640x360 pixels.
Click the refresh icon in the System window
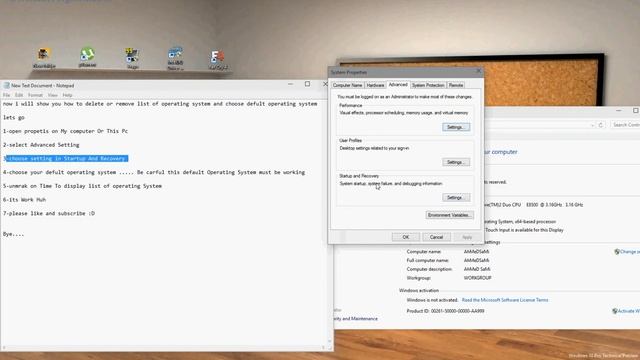600,125
